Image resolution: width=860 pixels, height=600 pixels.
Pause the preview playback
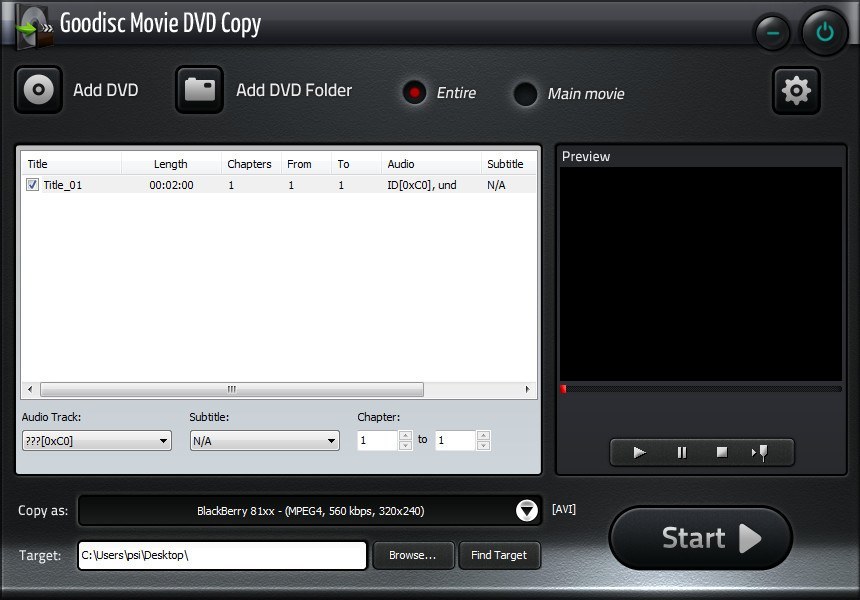680,452
